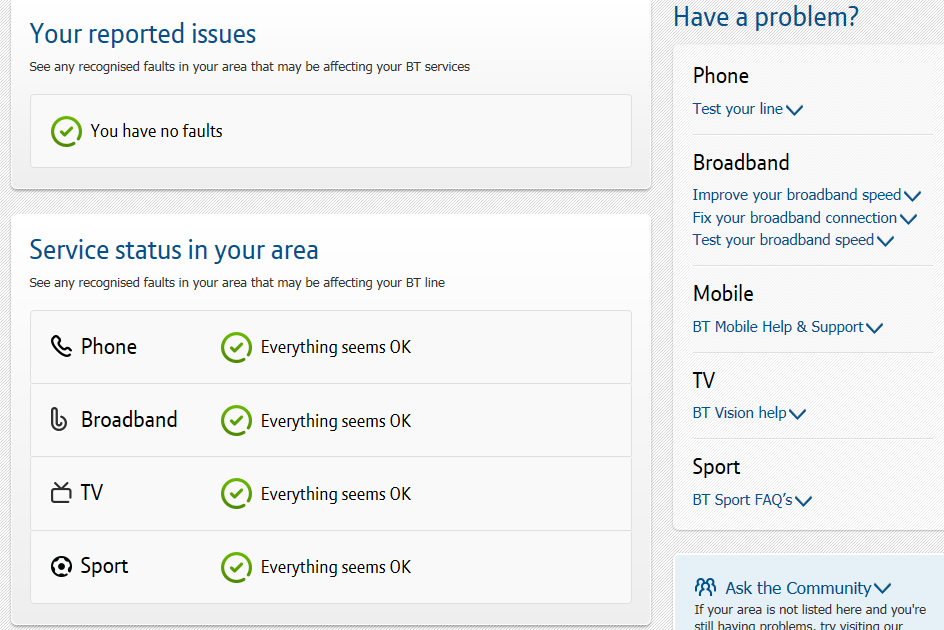Open 'Improve your broadband speed' link

[x=796, y=195]
